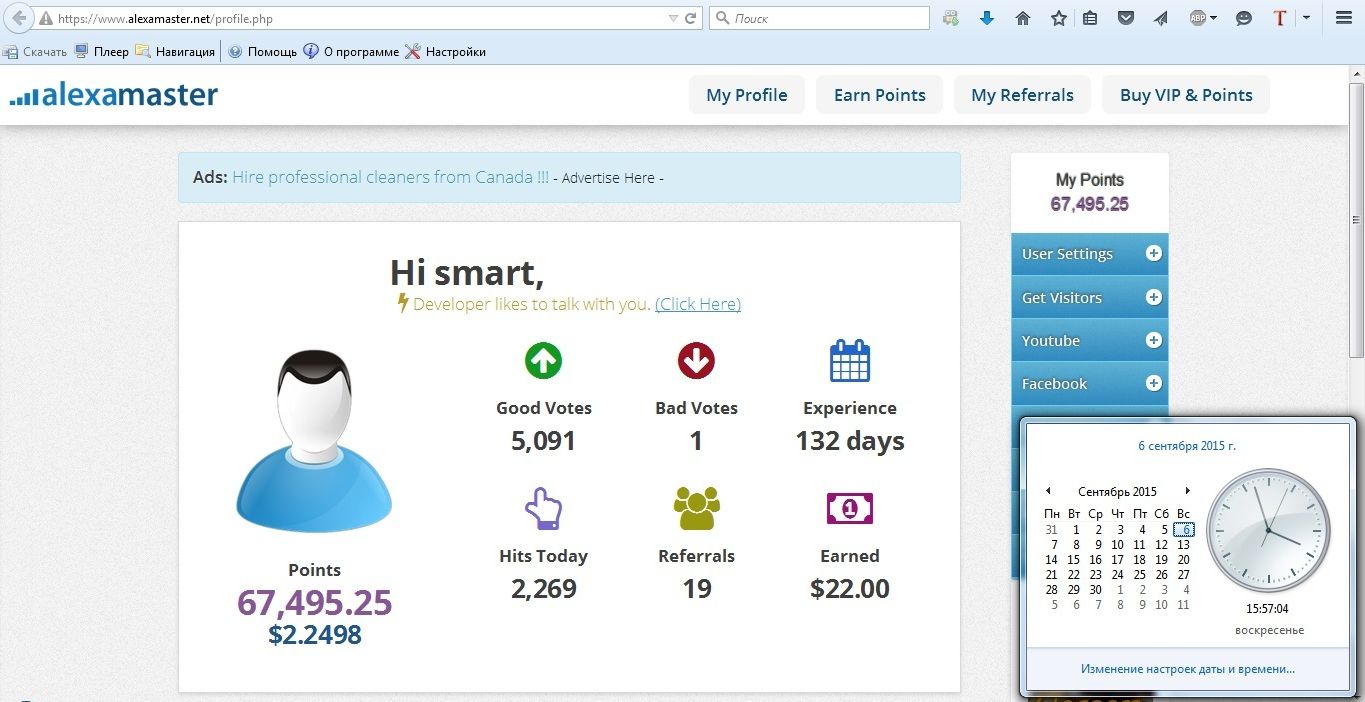Click the red Bad Votes arrow icon
This screenshot has height=702, width=1365.
click(x=696, y=361)
